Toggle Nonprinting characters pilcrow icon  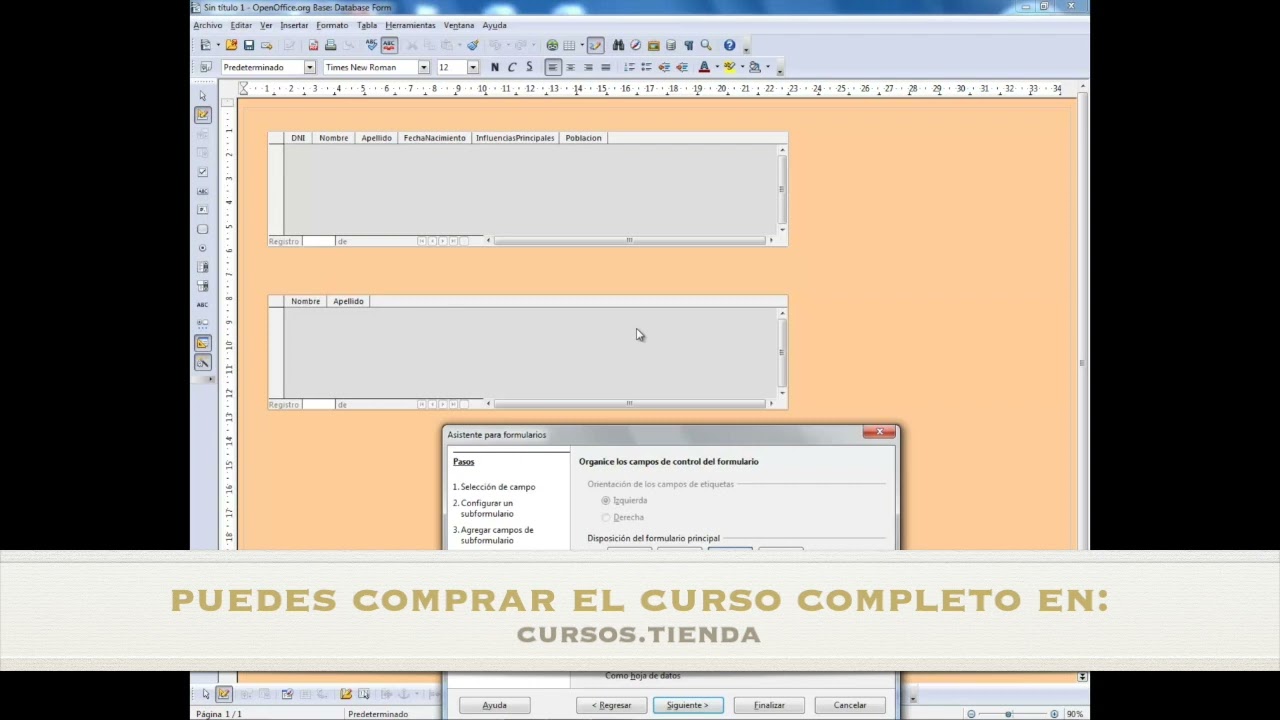coord(688,45)
